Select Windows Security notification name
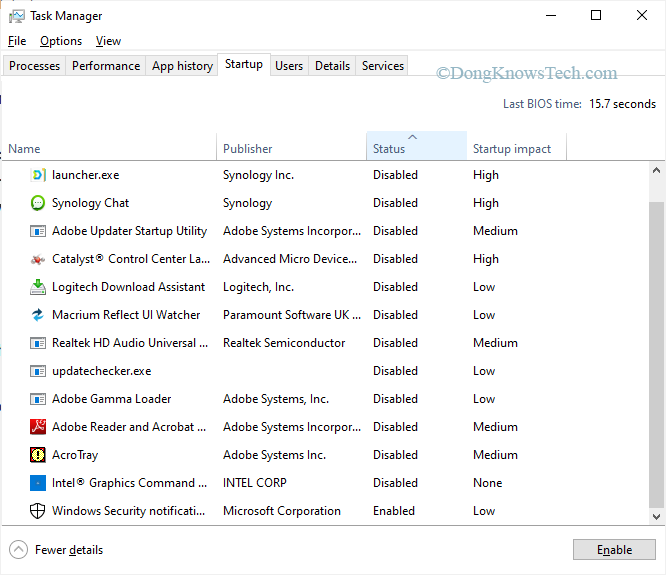This screenshot has width=666, height=575. coord(128,511)
